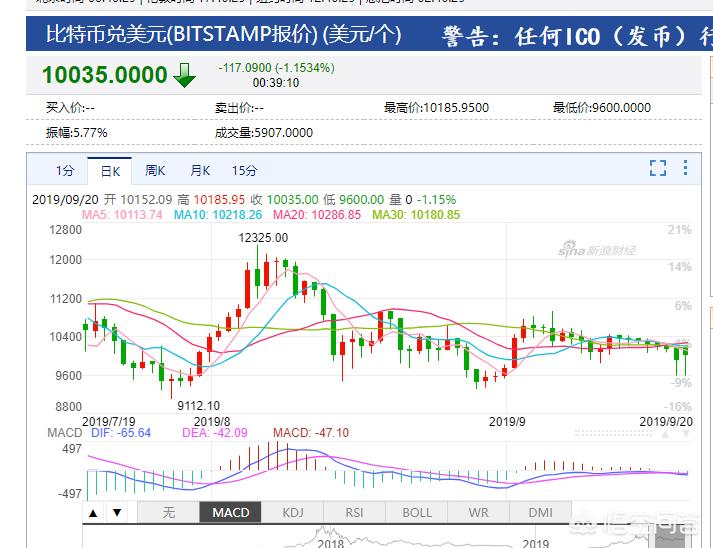Select the 日K daily chart tab
713x548 pixels.
110,170
